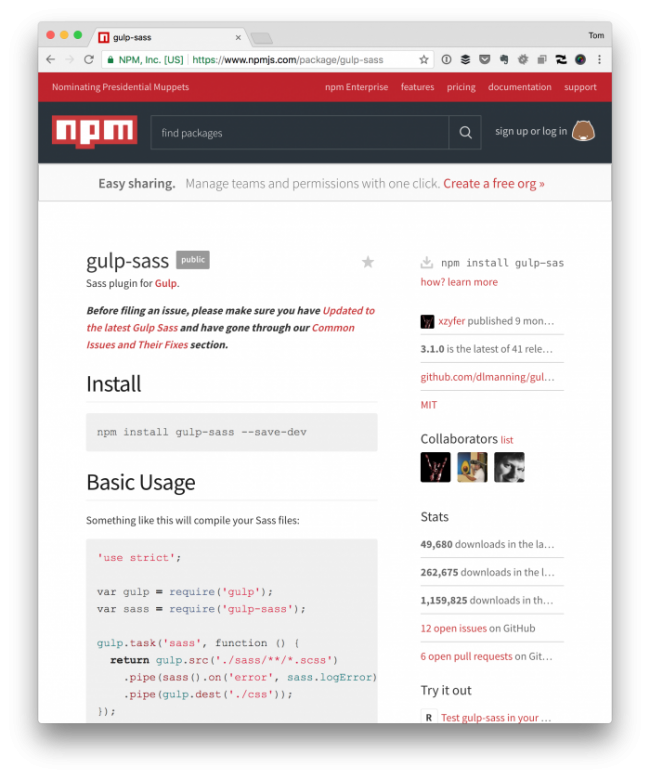Open the pricing nav item
The image size is (650, 778).
[x=461, y=87]
